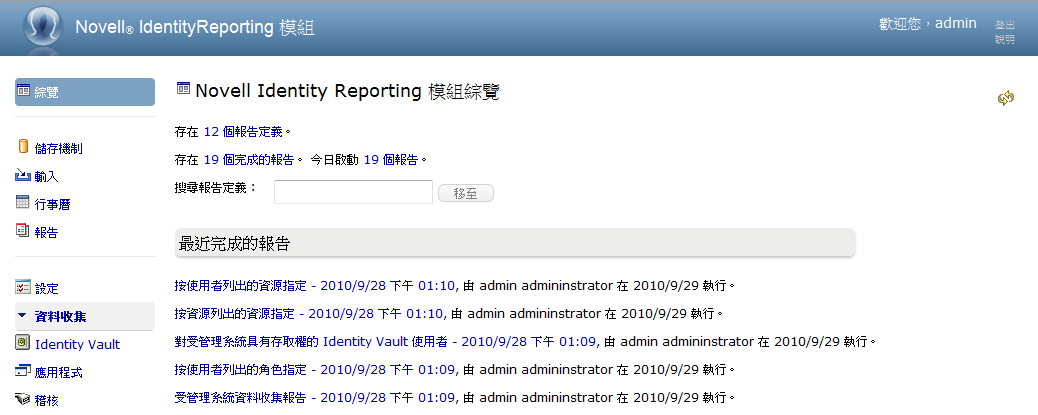Select Identity Vault under 資料收集

77,344
